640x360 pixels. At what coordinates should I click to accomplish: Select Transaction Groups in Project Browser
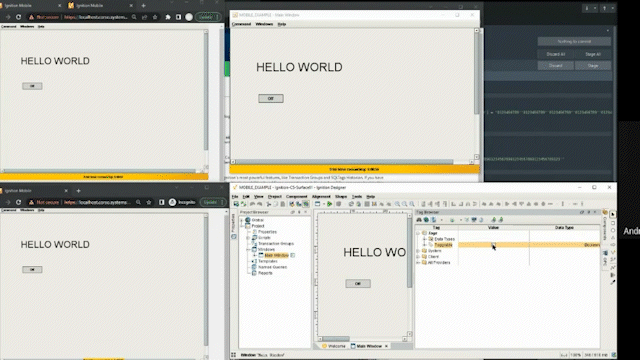point(276,243)
